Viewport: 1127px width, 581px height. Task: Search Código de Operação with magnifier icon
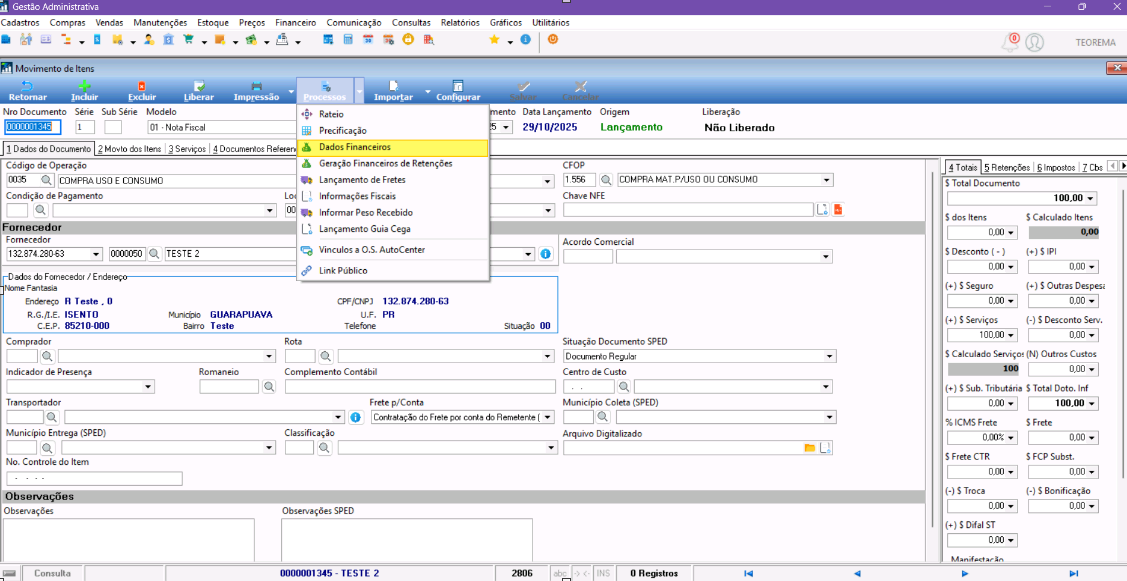click(x=46, y=180)
